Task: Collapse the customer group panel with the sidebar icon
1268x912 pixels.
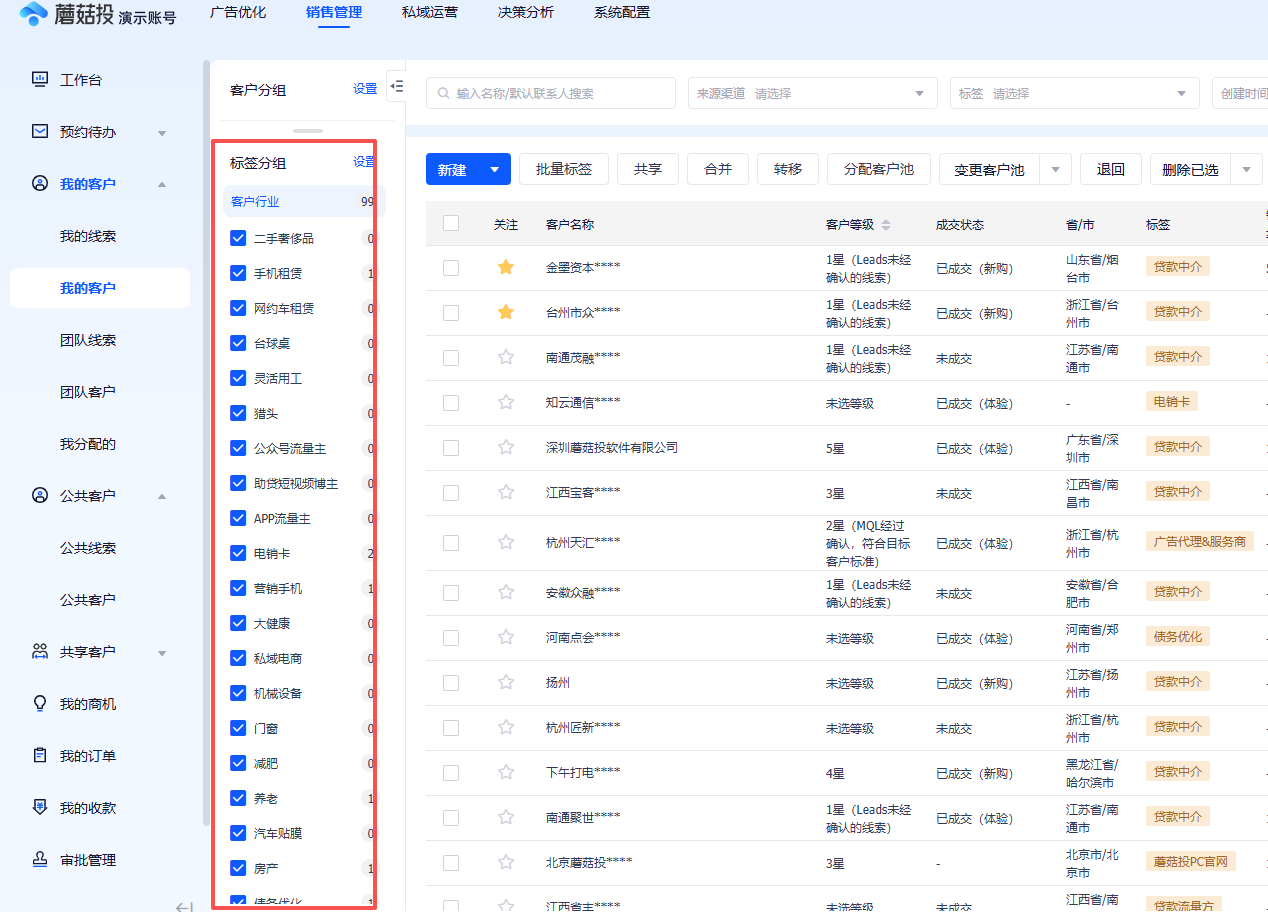Action: (396, 86)
